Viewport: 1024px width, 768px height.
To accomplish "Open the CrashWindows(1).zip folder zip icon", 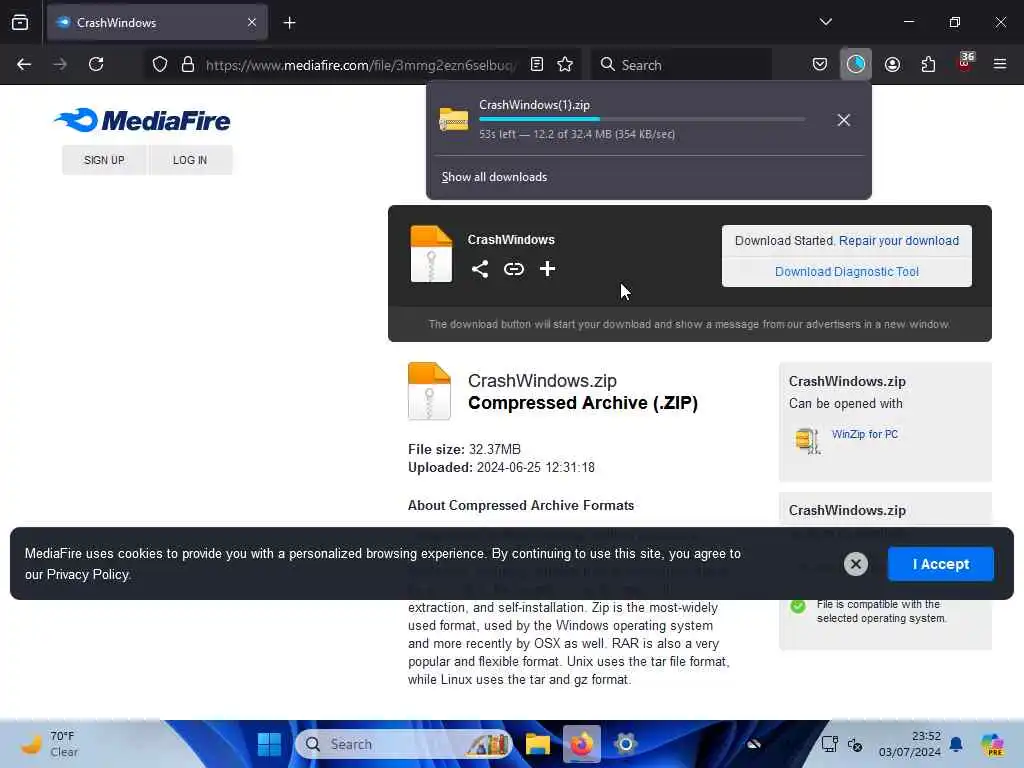I will (x=453, y=120).
